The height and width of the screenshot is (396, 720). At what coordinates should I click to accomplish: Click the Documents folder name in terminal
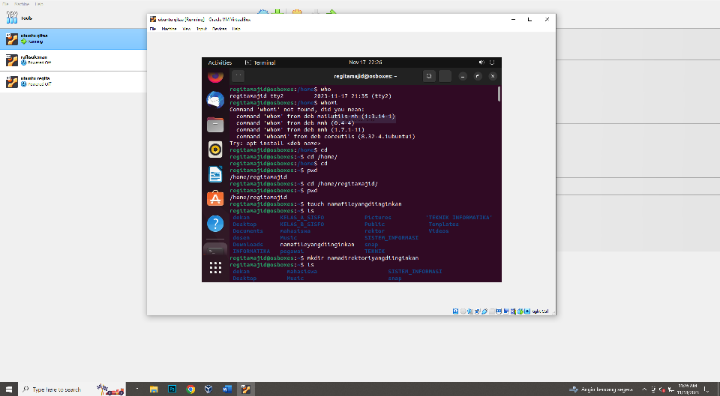tap(248, 231)
